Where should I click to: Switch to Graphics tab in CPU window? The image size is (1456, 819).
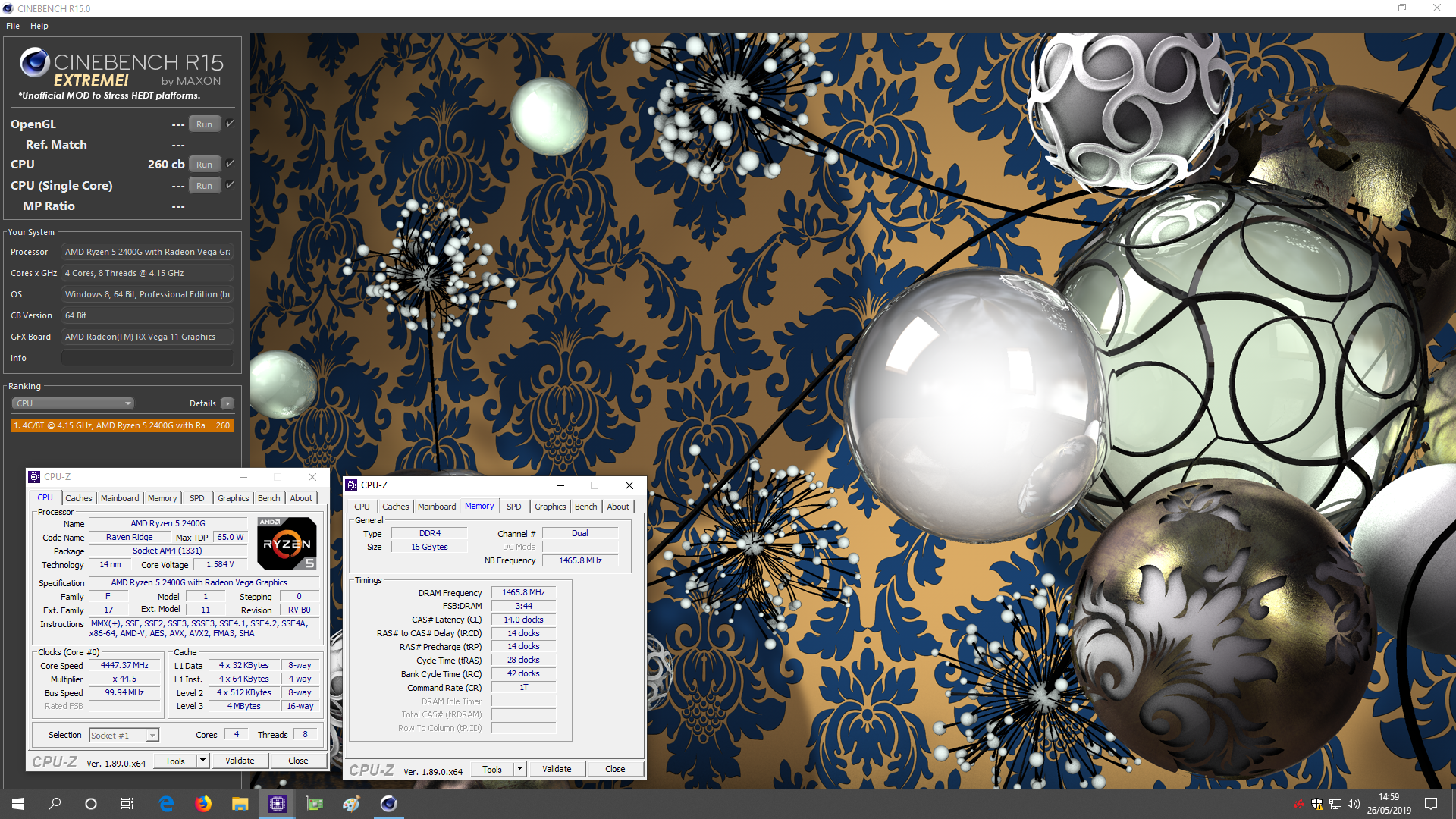point(234,498)
